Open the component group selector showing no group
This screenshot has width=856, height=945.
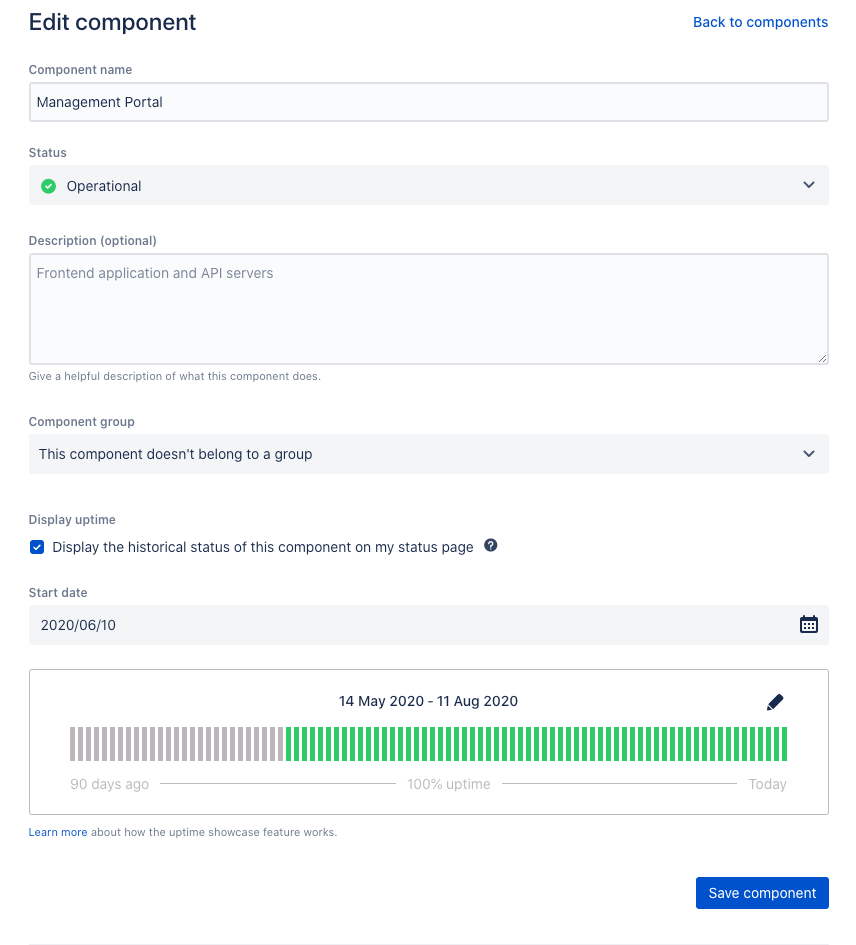429,454
